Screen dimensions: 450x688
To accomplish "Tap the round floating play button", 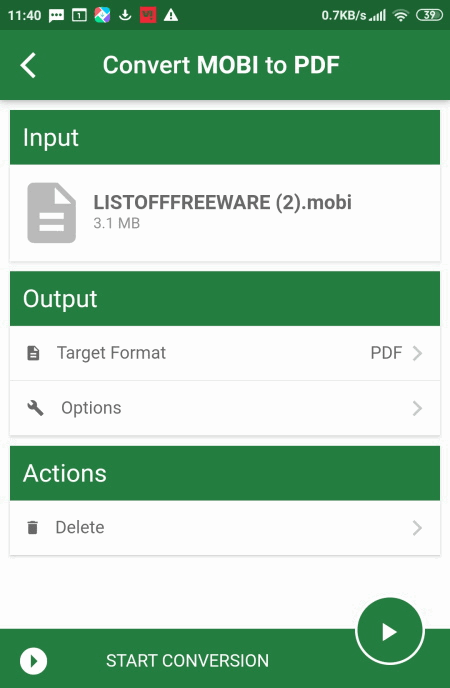I will (389, 632).
